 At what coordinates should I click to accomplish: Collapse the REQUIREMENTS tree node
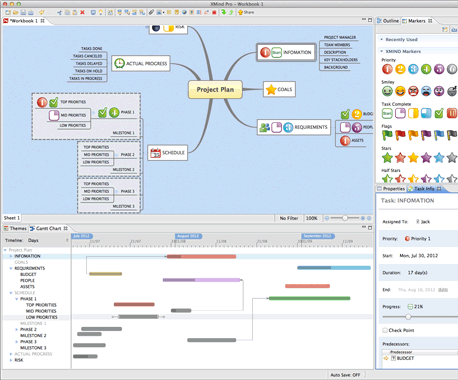click(11, 268)
